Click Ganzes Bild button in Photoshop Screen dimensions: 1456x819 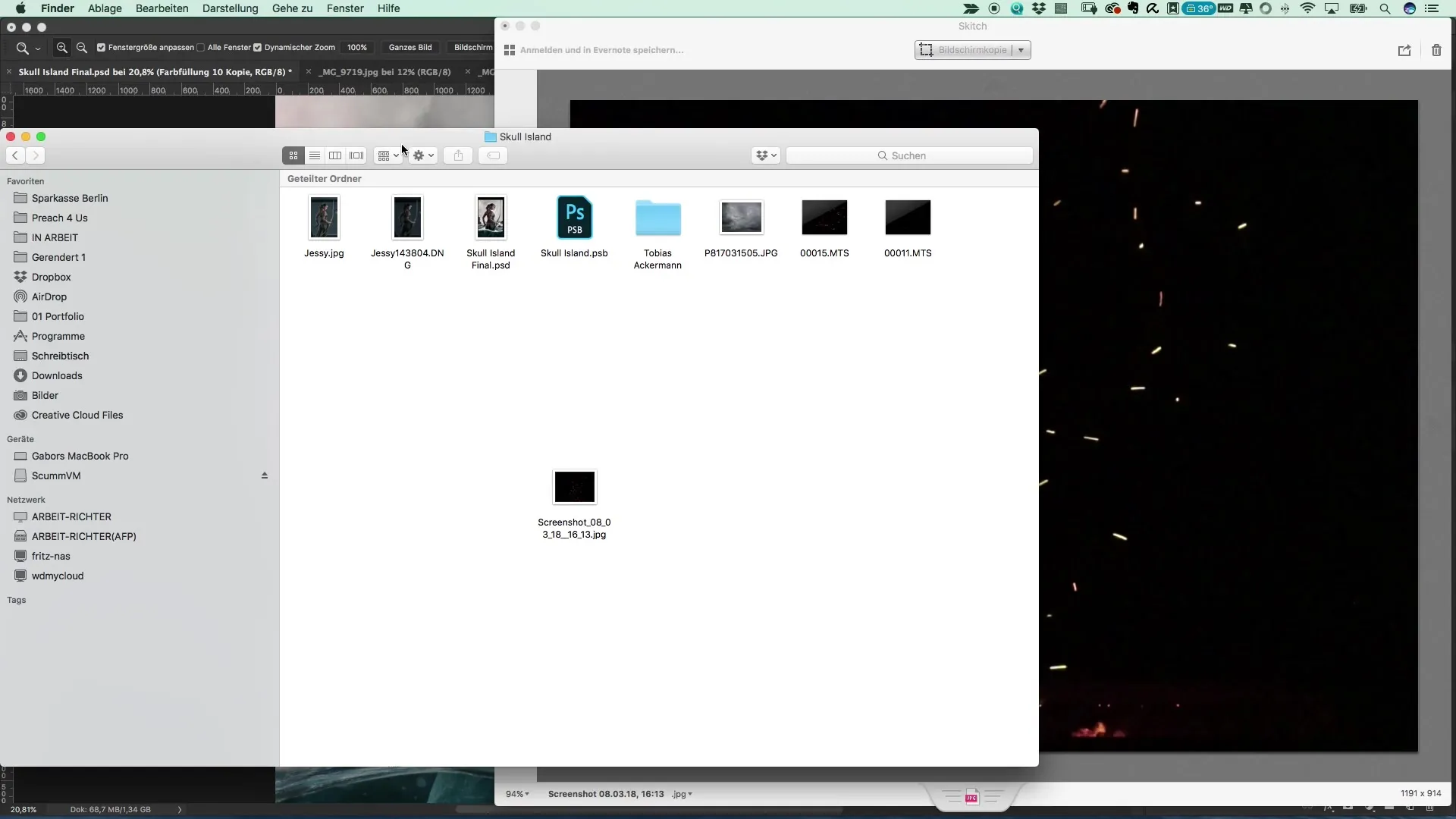(410, 47)
